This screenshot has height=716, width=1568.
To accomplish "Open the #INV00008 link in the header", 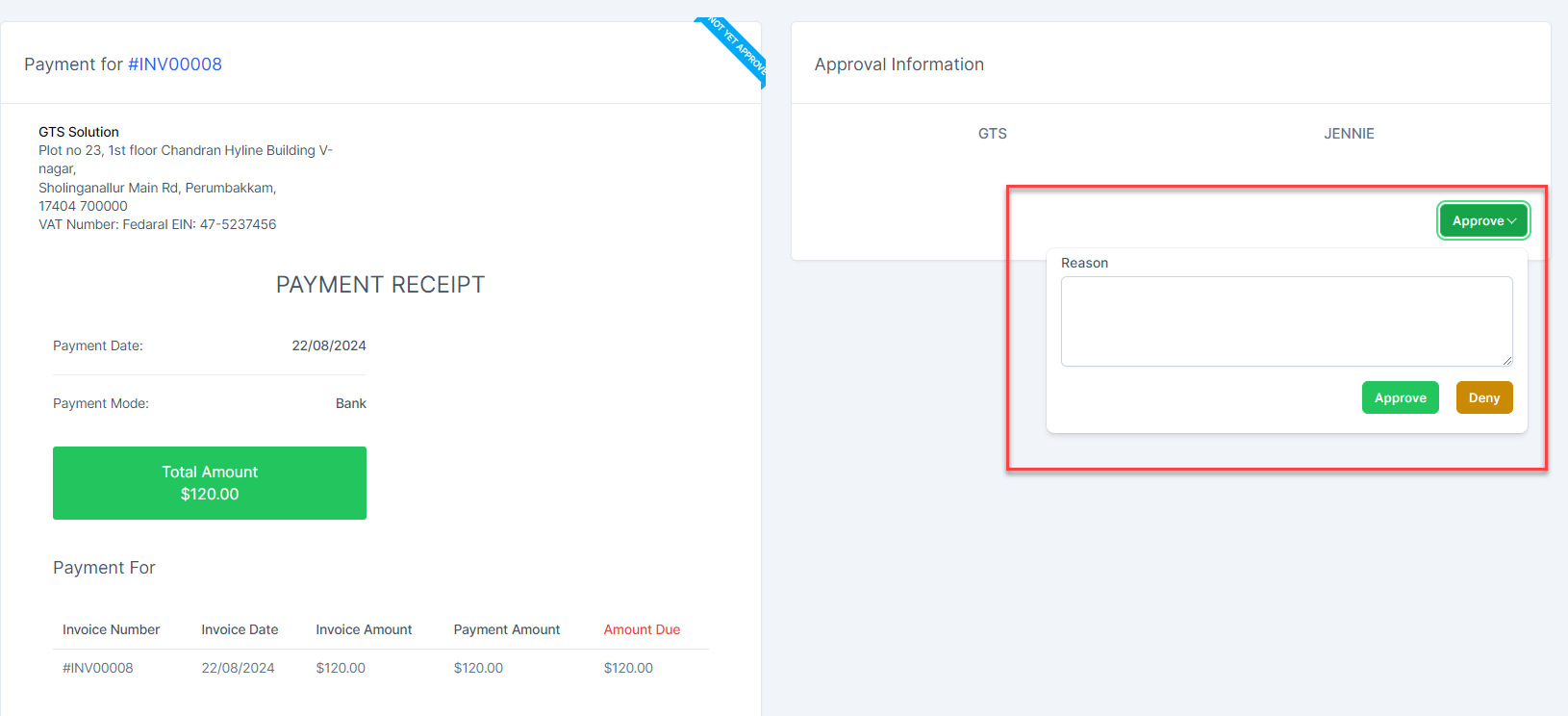I will (175, 64).
